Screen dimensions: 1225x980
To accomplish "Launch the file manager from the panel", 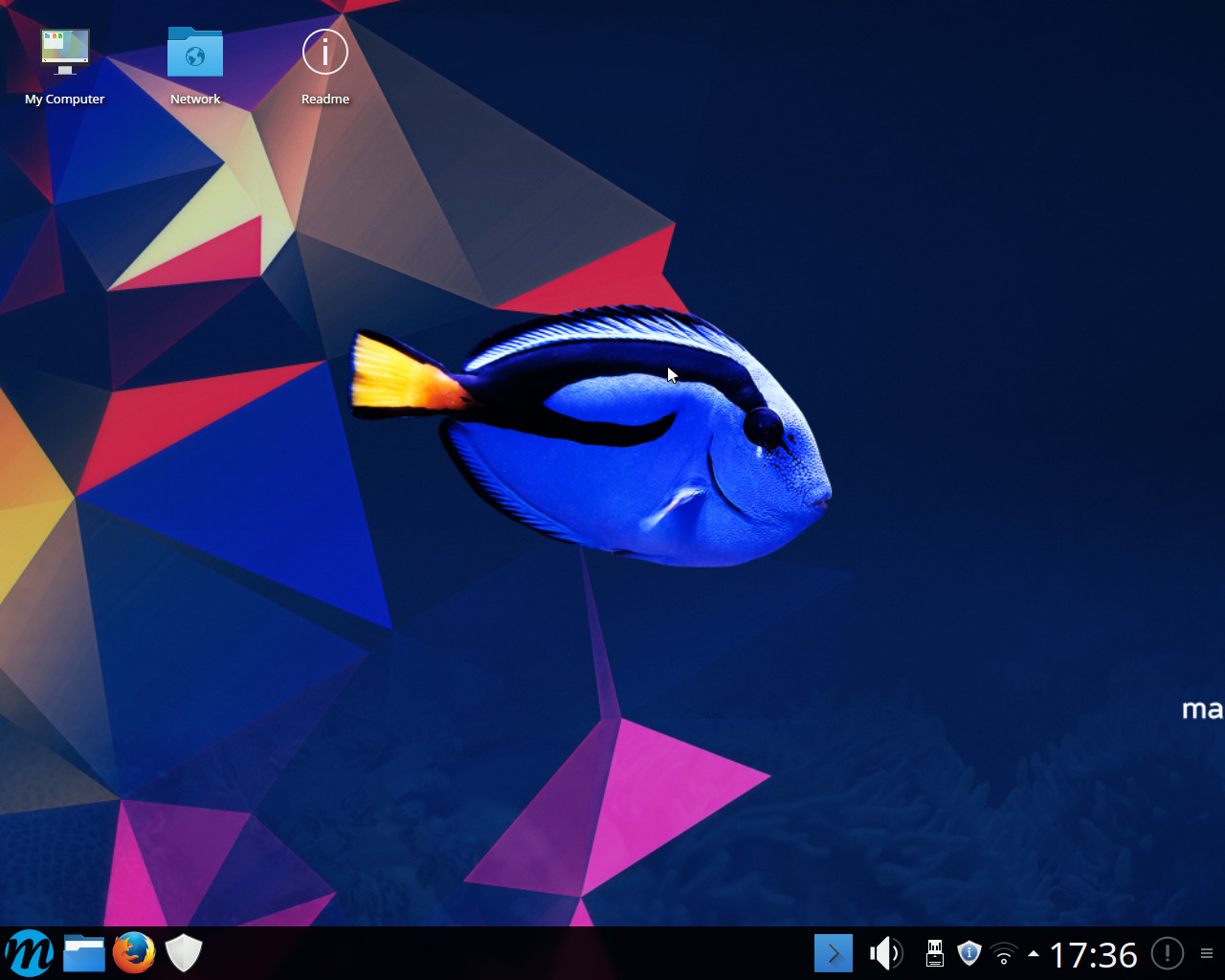I will tap(84, 953).
